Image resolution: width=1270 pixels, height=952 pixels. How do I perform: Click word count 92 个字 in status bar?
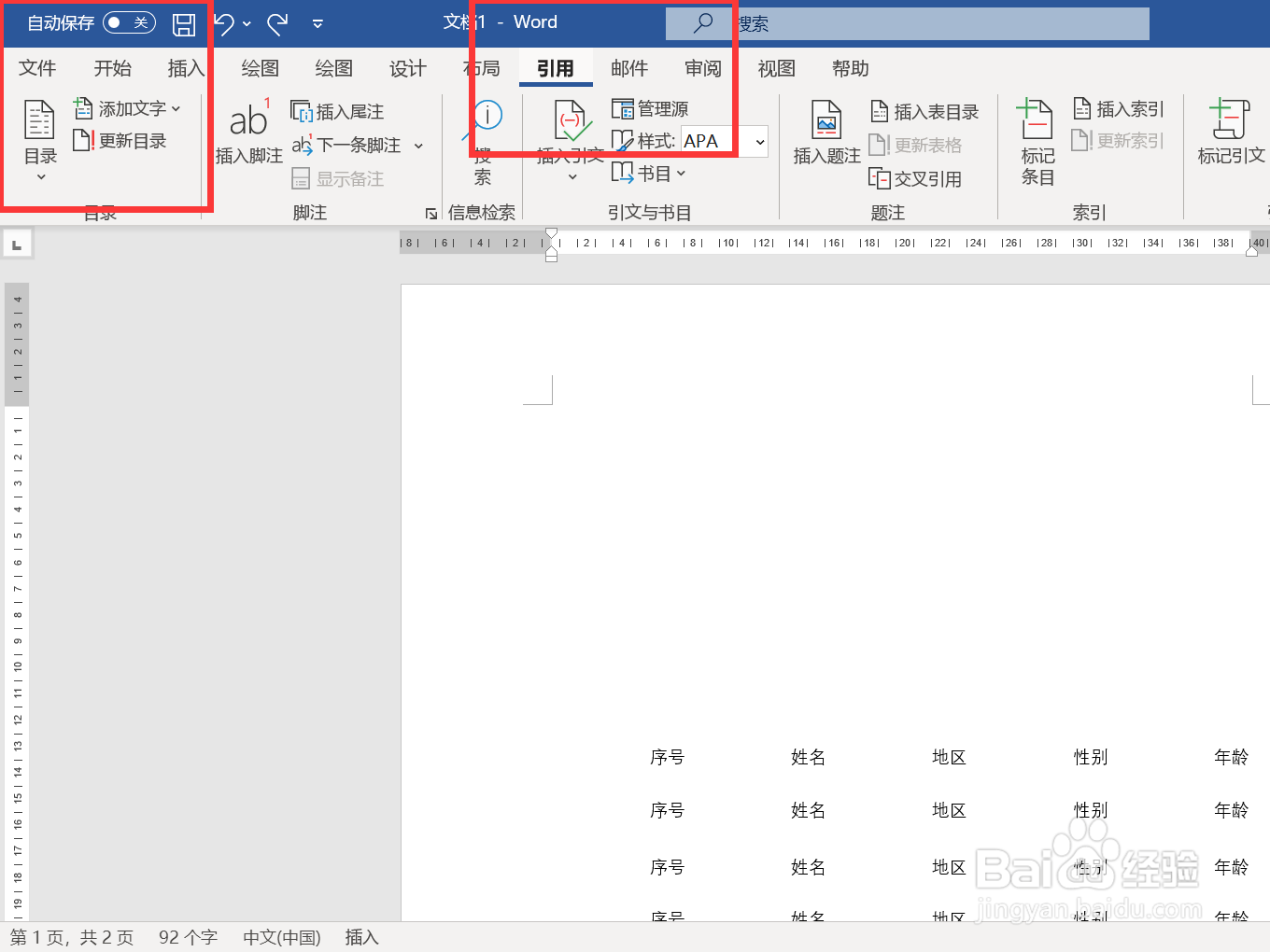pyautogui.click(x=188, y=937)
